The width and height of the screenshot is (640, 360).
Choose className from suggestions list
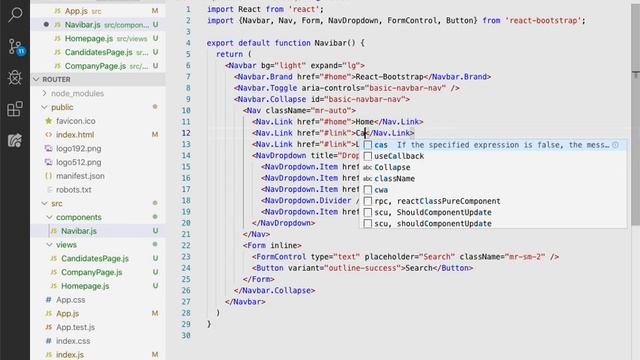493,179
